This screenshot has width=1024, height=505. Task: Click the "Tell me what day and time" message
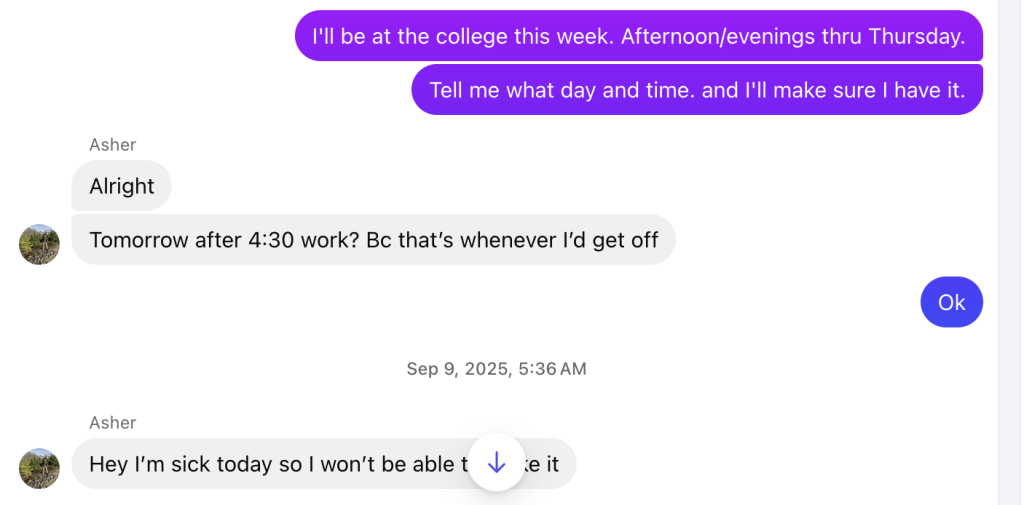point(696,90)
